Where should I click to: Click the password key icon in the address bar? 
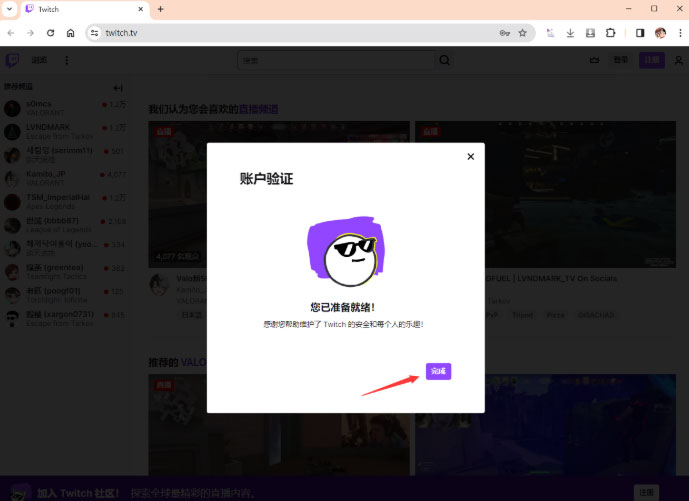point(504,33)
